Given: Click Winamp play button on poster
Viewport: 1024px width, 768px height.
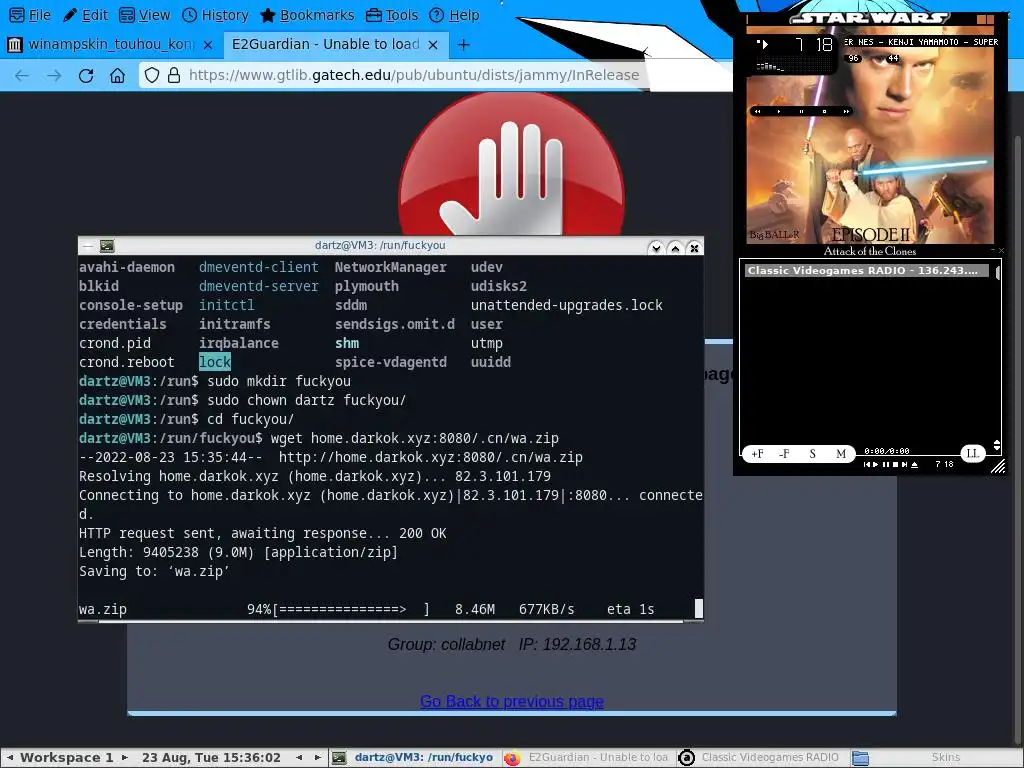Looking at the screenshot, I should tap(778, 112).
